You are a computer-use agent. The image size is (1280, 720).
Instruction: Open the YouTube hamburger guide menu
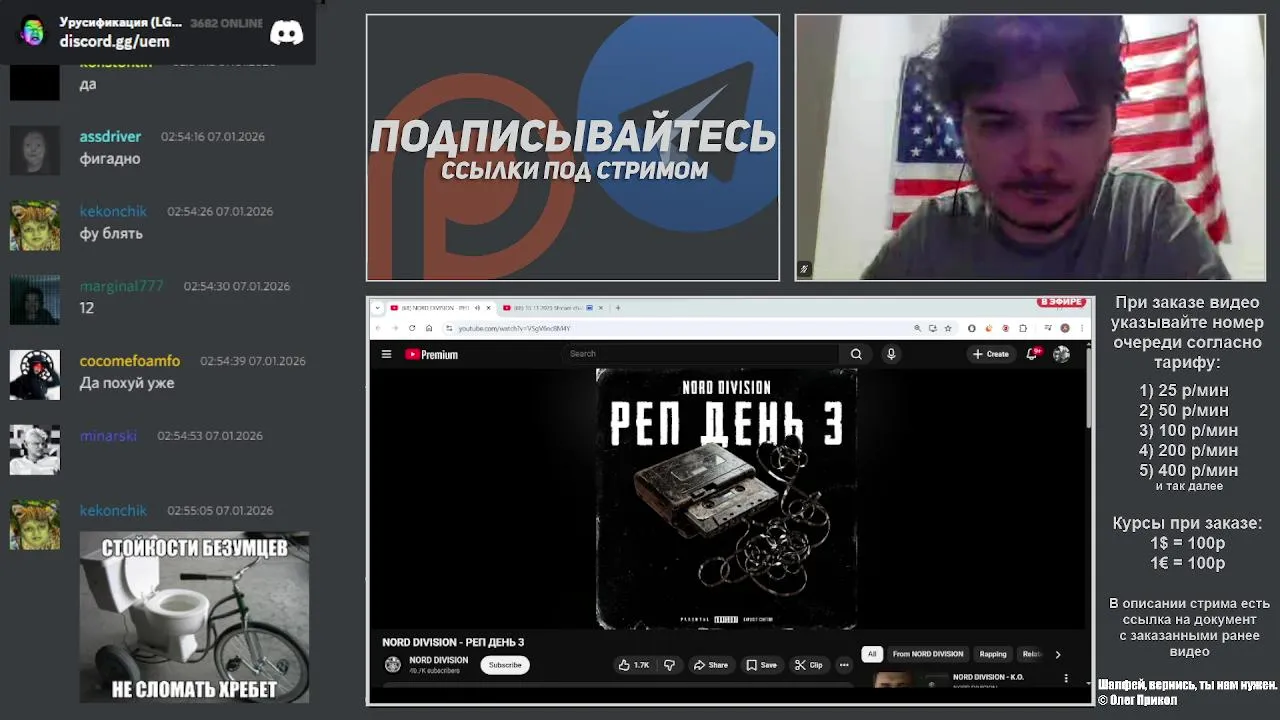pos(386,354)
